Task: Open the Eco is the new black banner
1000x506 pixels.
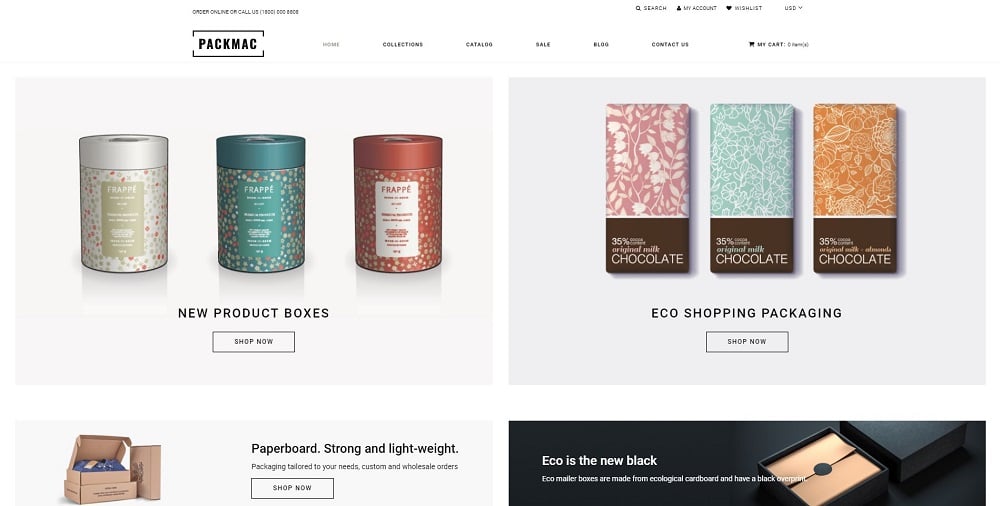Action: [747, 463]
